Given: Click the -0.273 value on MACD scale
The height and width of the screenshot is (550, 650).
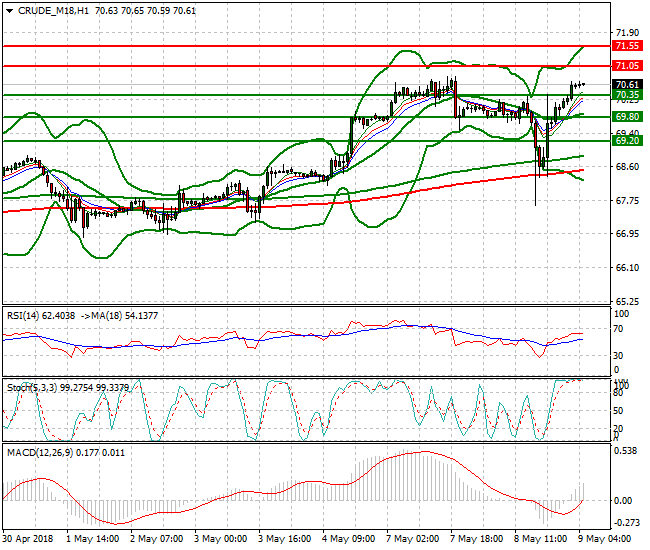Looking at the screenshot, I should point(627,522).
